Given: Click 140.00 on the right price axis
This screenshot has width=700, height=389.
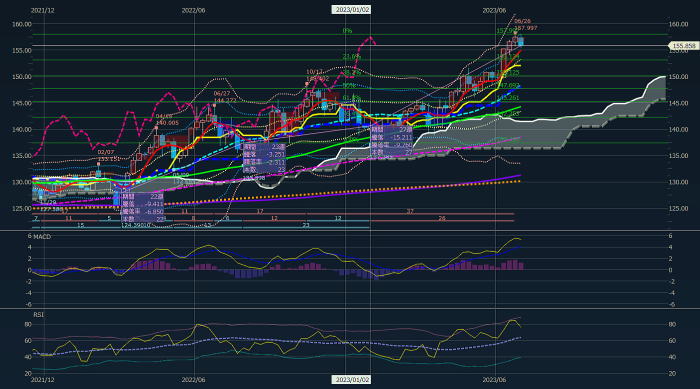Looking at the screenshot, I should click(678, 130).
